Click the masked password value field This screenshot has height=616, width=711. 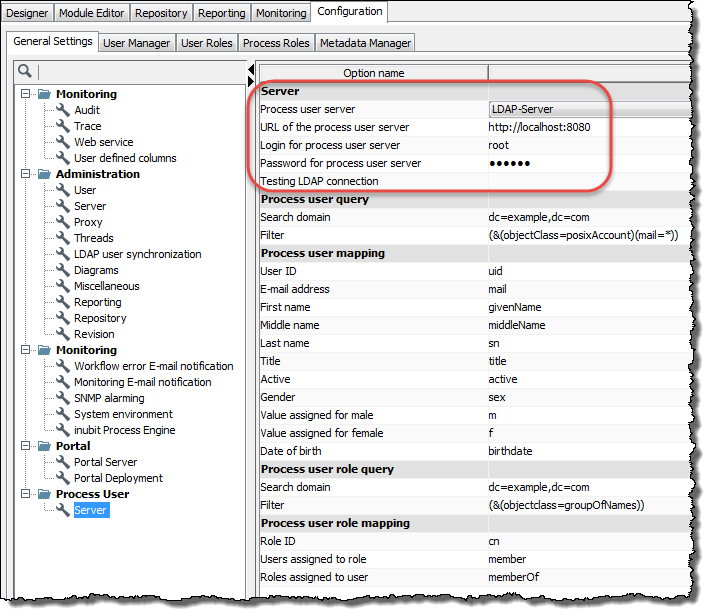click(589, 163)
